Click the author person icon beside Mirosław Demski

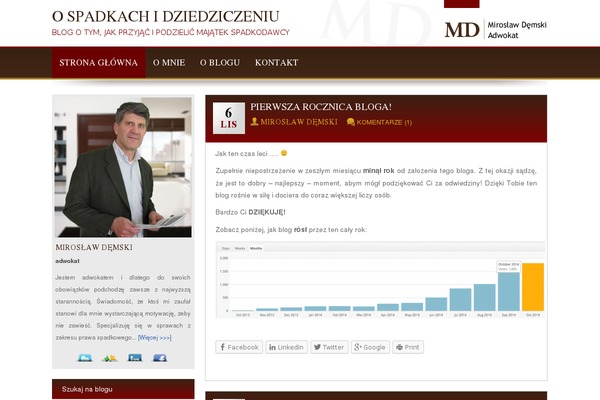(x=254, y=122)
